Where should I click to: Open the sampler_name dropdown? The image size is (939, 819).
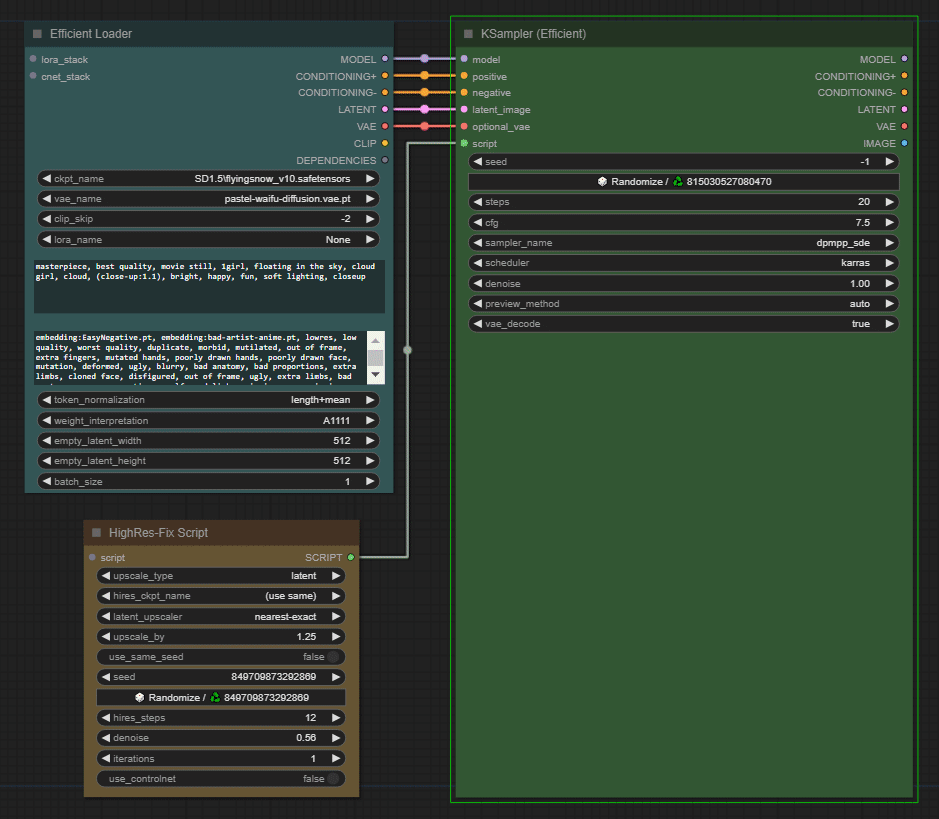tap(683, 243)
